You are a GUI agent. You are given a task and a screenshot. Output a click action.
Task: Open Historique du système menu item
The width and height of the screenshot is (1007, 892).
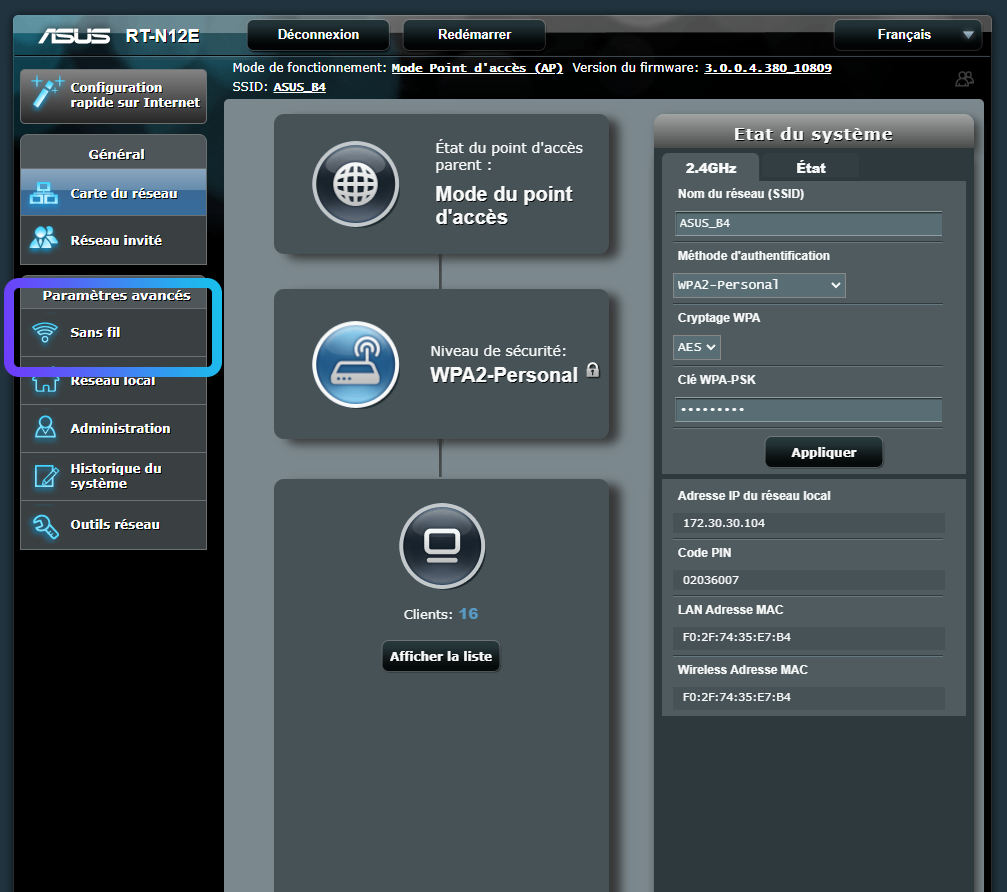(x=114, y=477)
